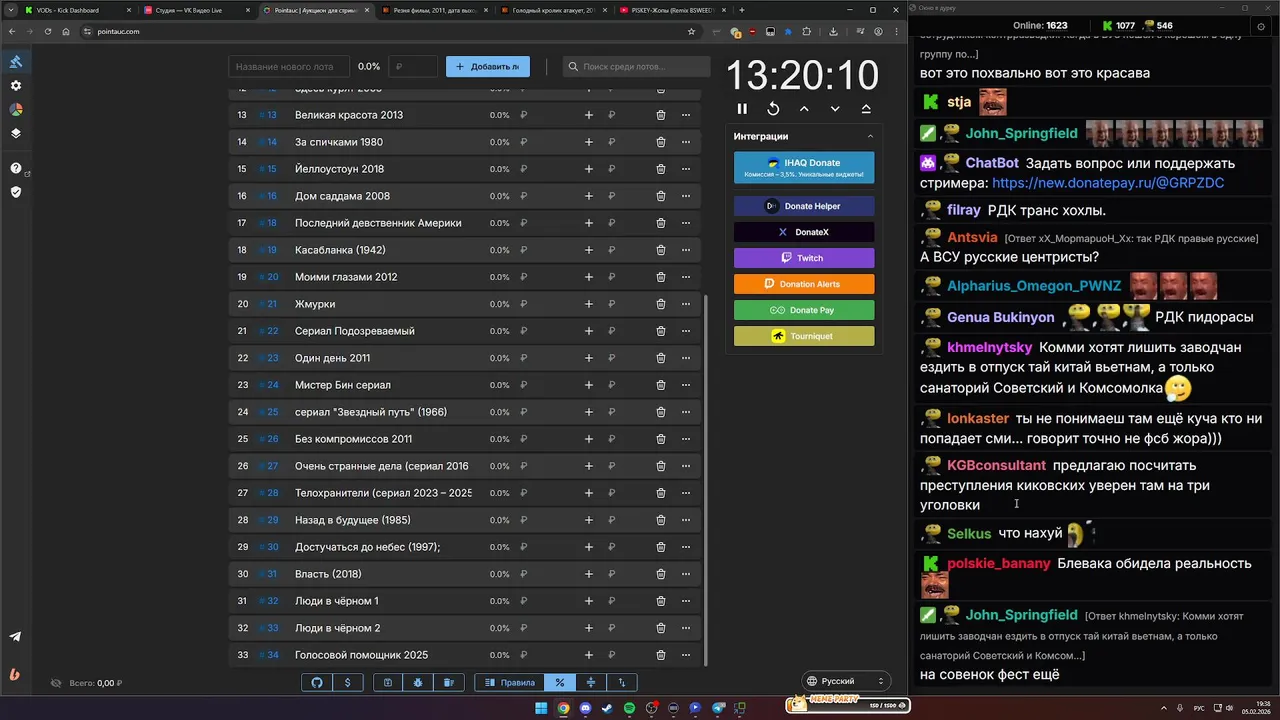Open more options for Касабланка (1942)

(x=686, y=250)
